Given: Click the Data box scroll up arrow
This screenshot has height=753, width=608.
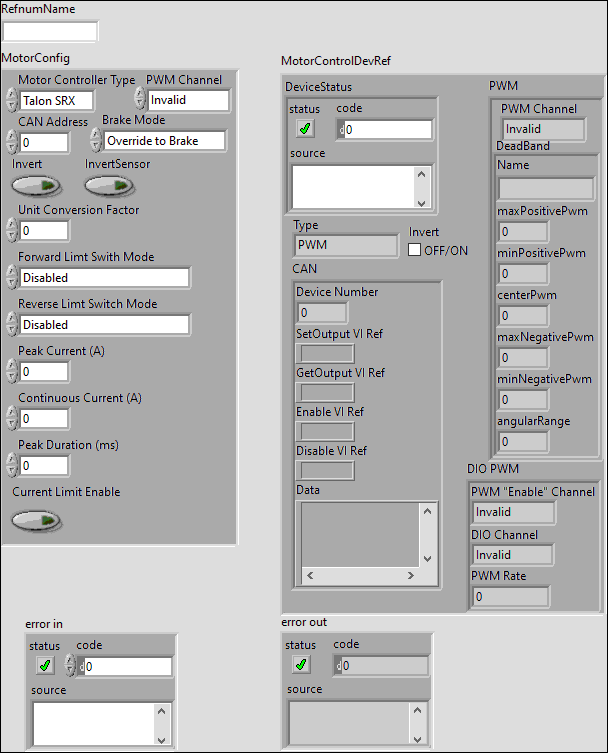Looking at the screenshot, I should pyautogui.click(x=427, y=511).
